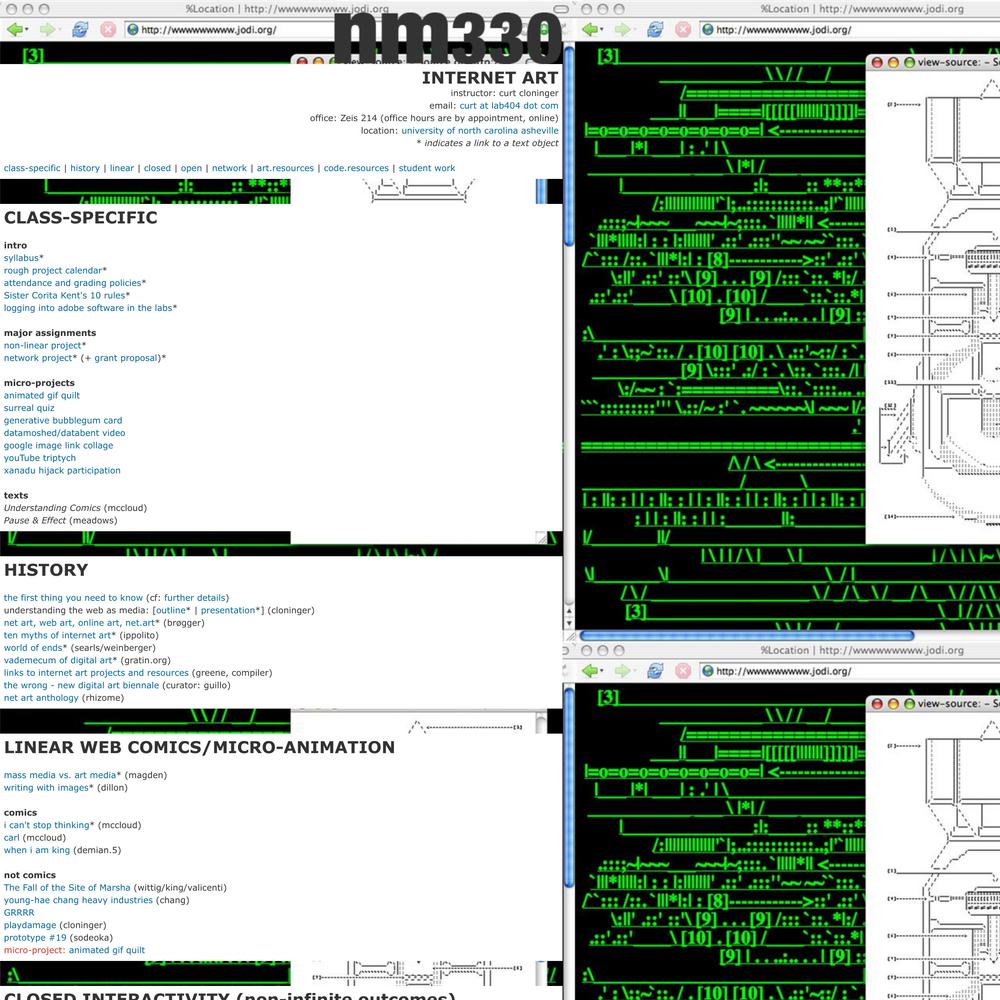Viewport: 1000px width, 1000px height.
Task: Open the university of north carolina asheville link
Action: (x=480, y=131)
